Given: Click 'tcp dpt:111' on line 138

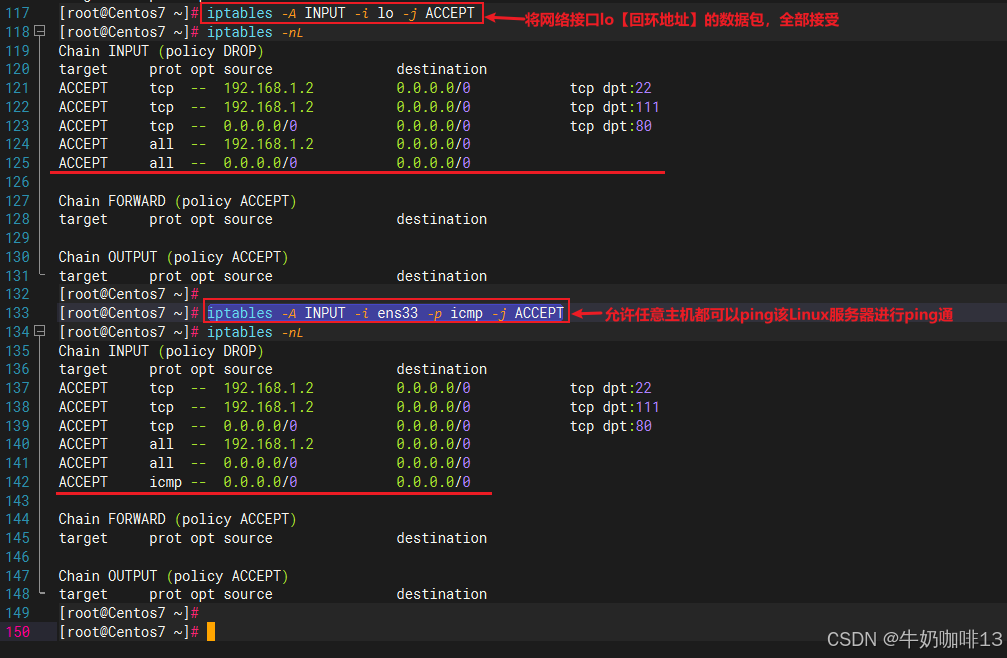Looking at the screenshot, I should click(x=615, y=407).
